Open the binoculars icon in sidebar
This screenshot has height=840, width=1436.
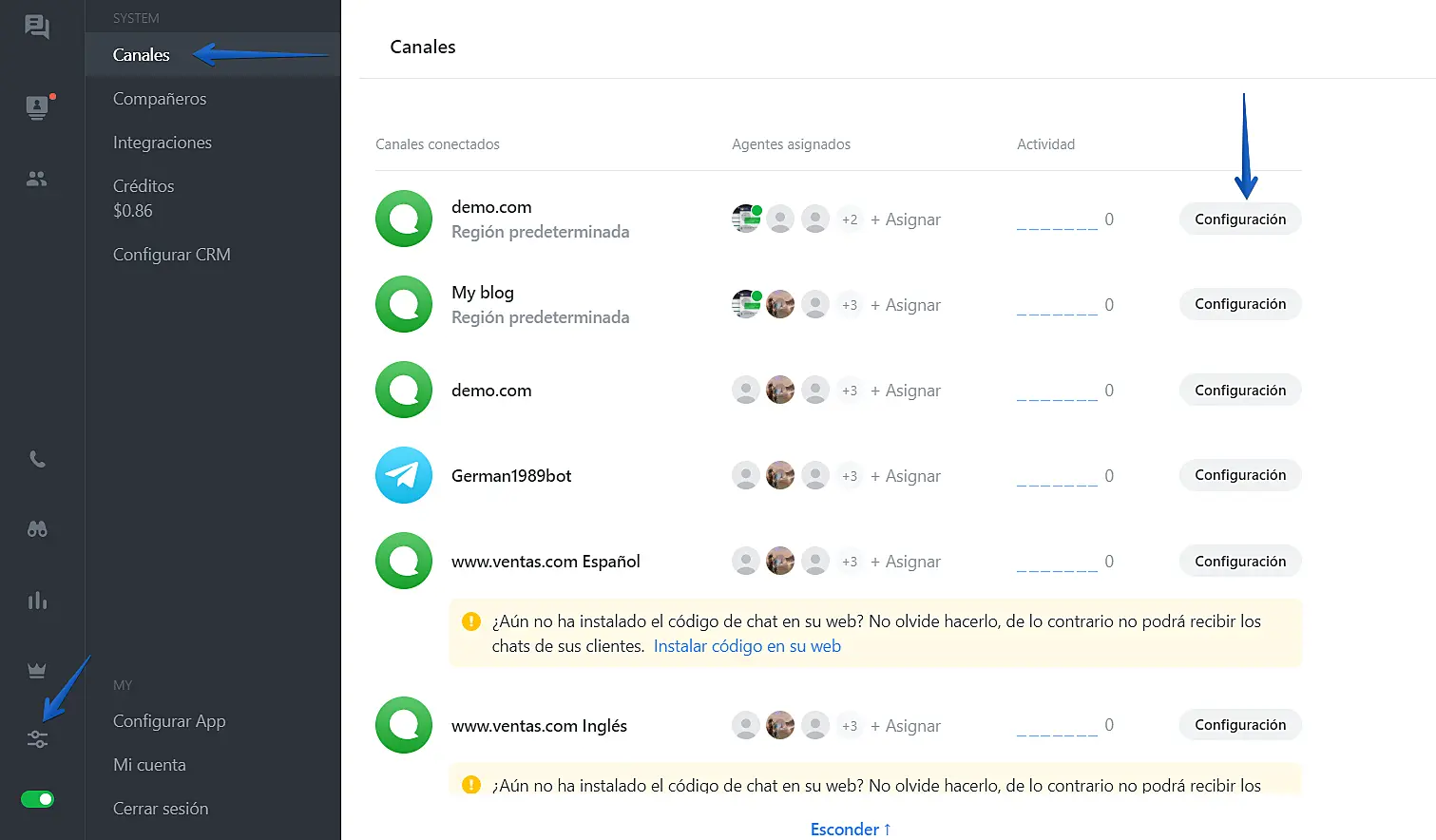37,529
